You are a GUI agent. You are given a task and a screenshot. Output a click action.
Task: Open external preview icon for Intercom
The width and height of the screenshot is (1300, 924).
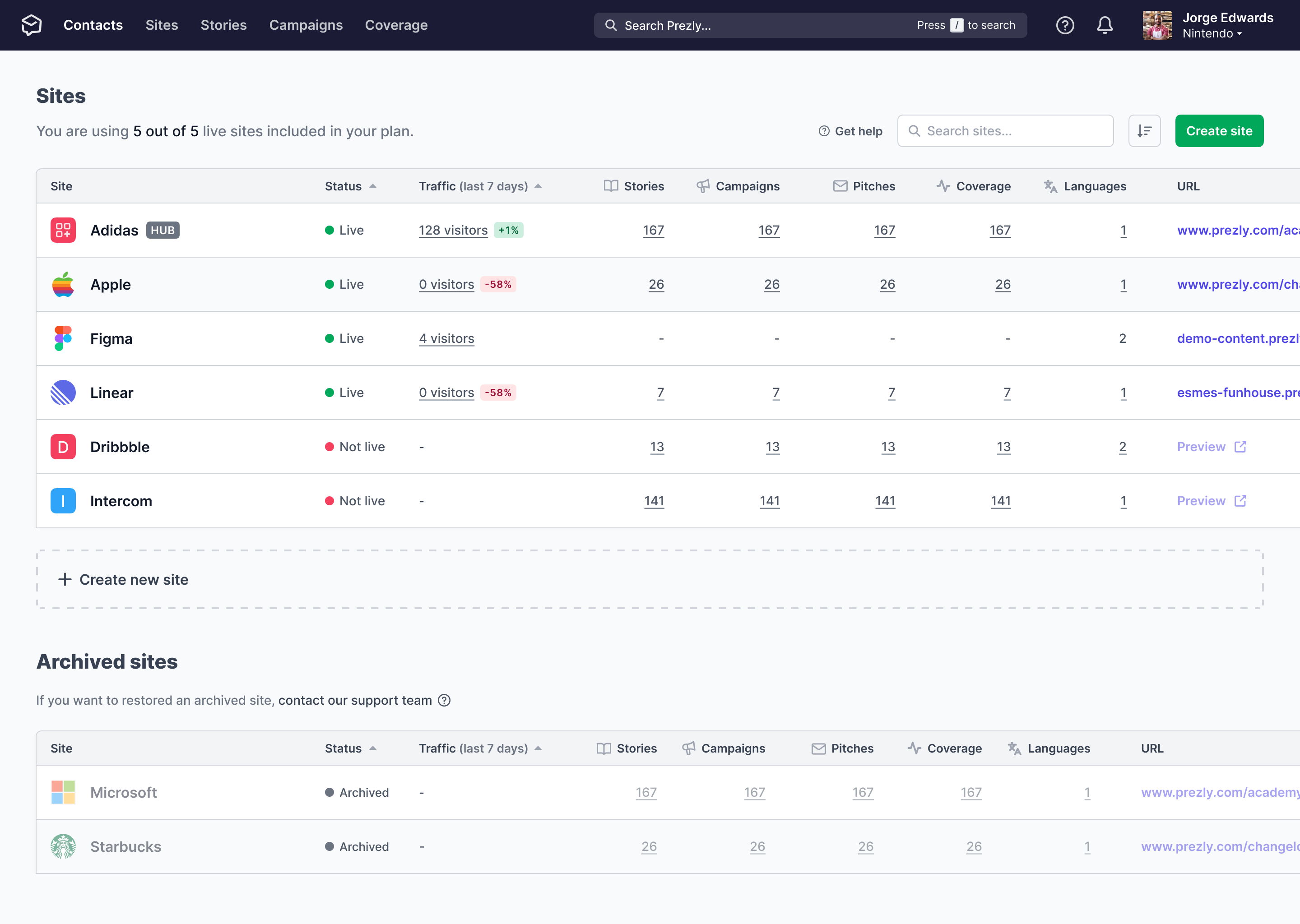(x=1240, y=501)
